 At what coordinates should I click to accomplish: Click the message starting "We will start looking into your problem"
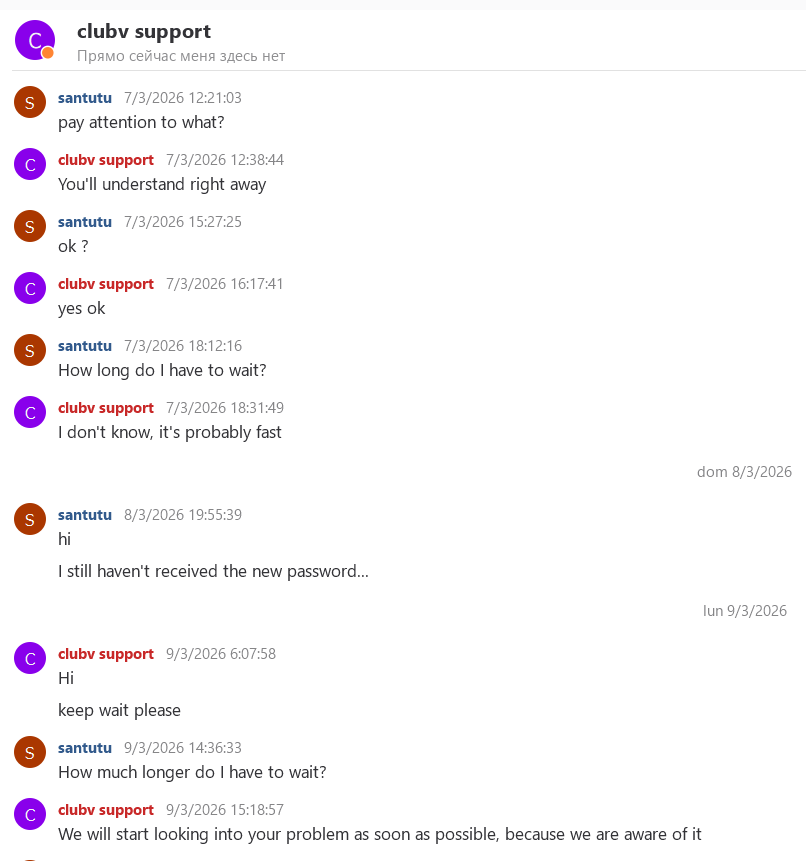click(x=380, y=834)
